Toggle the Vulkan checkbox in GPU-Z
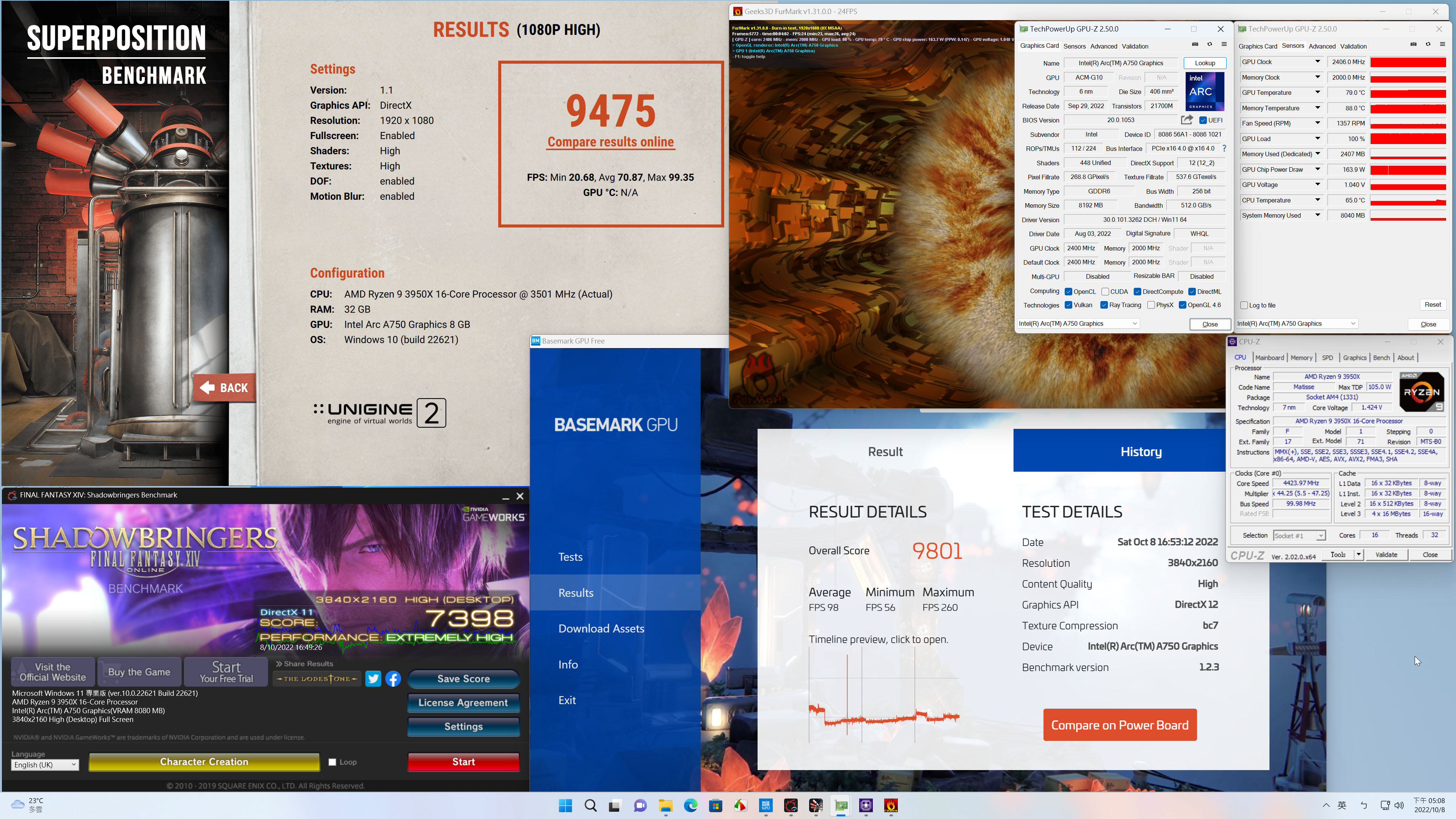This screenshot has height=819, width=1456. [x=1068, y=305]
